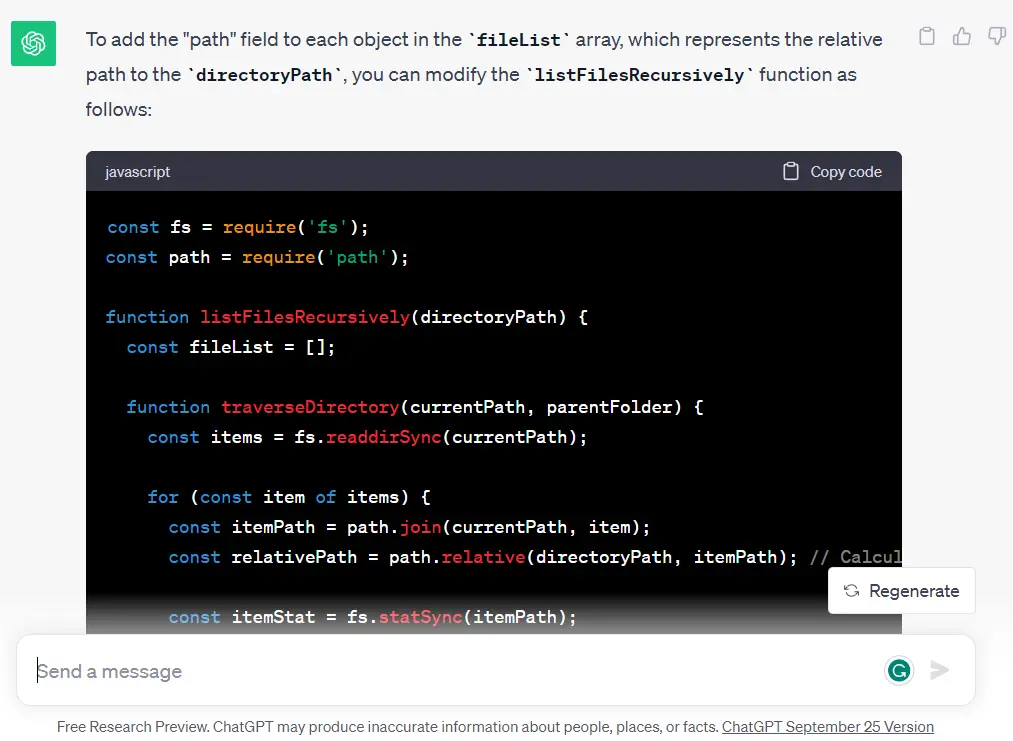Give the response a thumbs down
The height and width of the screenshot is (741, 1013).
point(996,37)
